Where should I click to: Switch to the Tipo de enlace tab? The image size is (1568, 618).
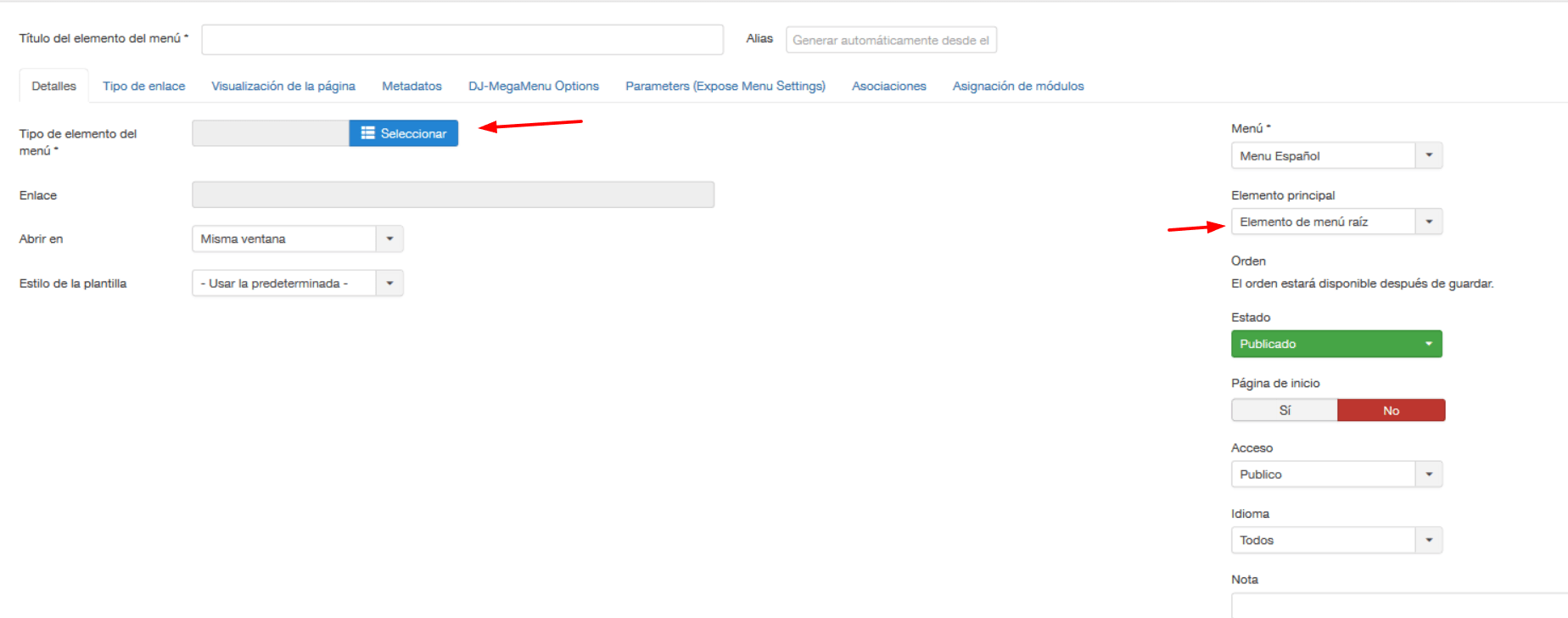click(144, 86)
